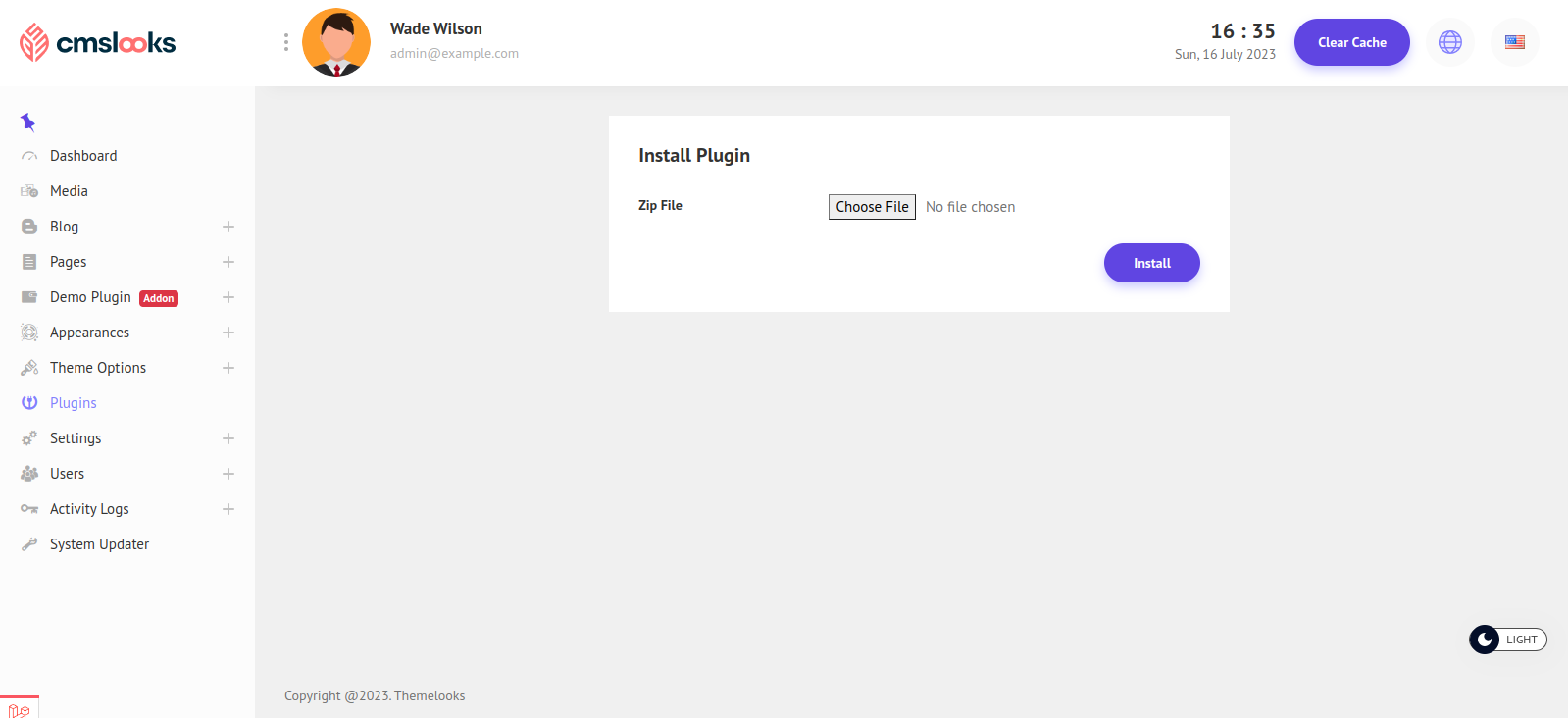Click the sidebar pin icon
The height and width of the screenshot is (718, 1568).
point(27,123)
